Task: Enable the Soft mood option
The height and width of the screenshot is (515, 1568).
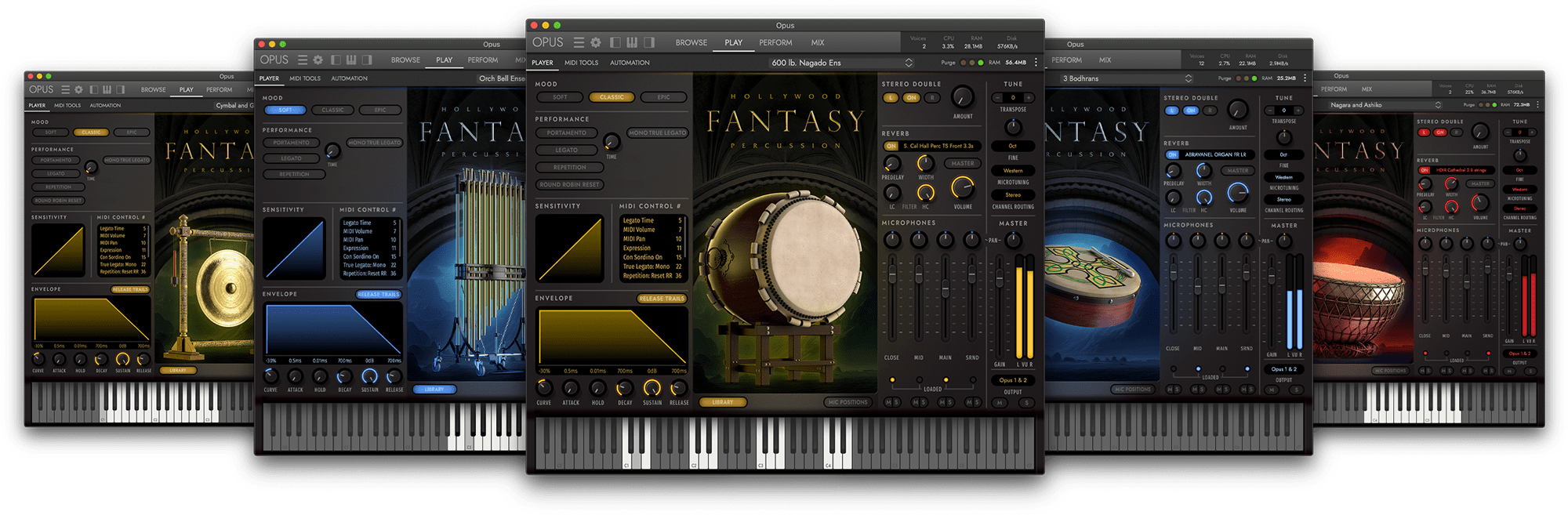Action: [560, 97]
